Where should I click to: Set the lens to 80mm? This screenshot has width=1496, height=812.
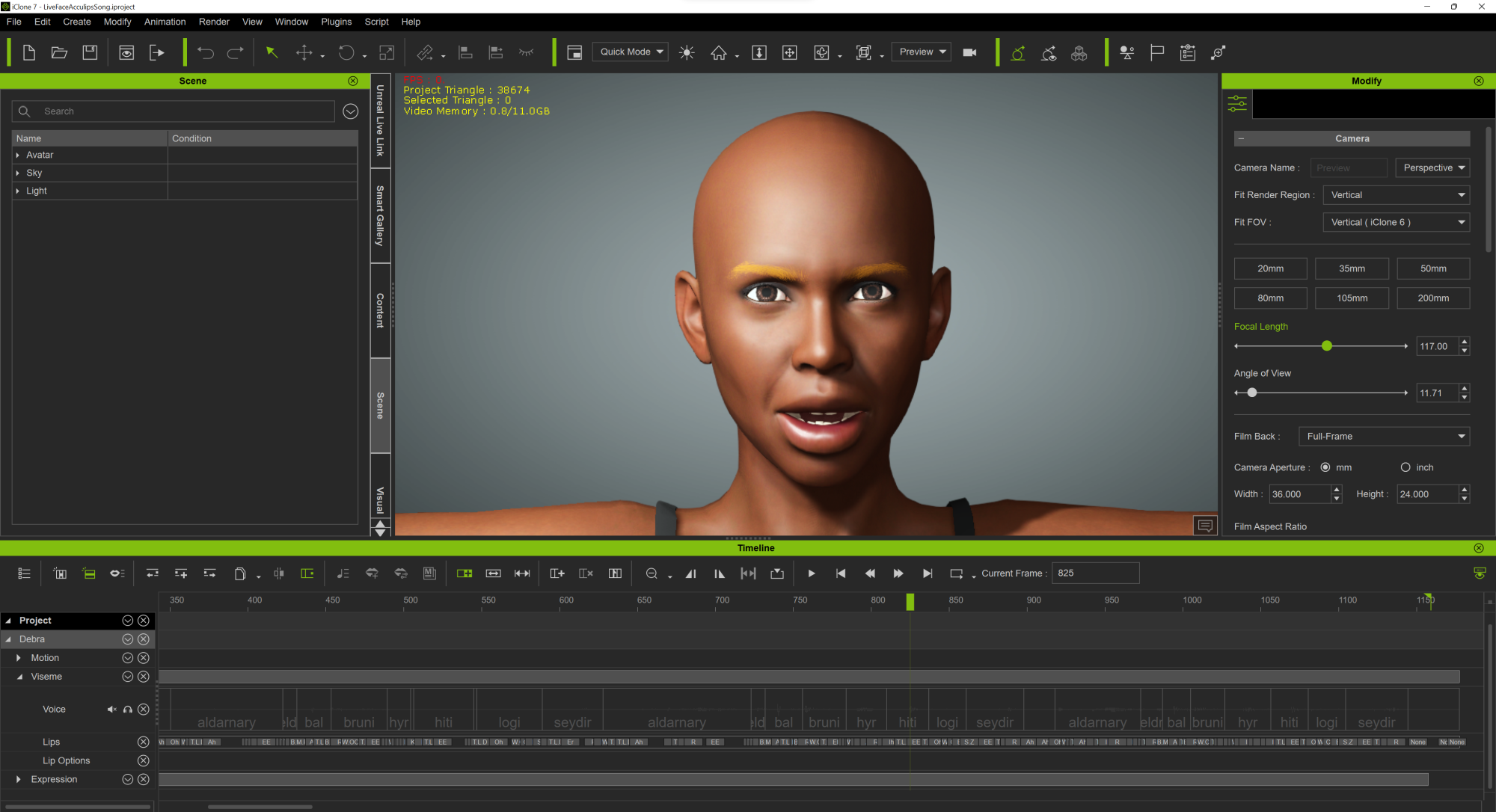(1270, 298)
